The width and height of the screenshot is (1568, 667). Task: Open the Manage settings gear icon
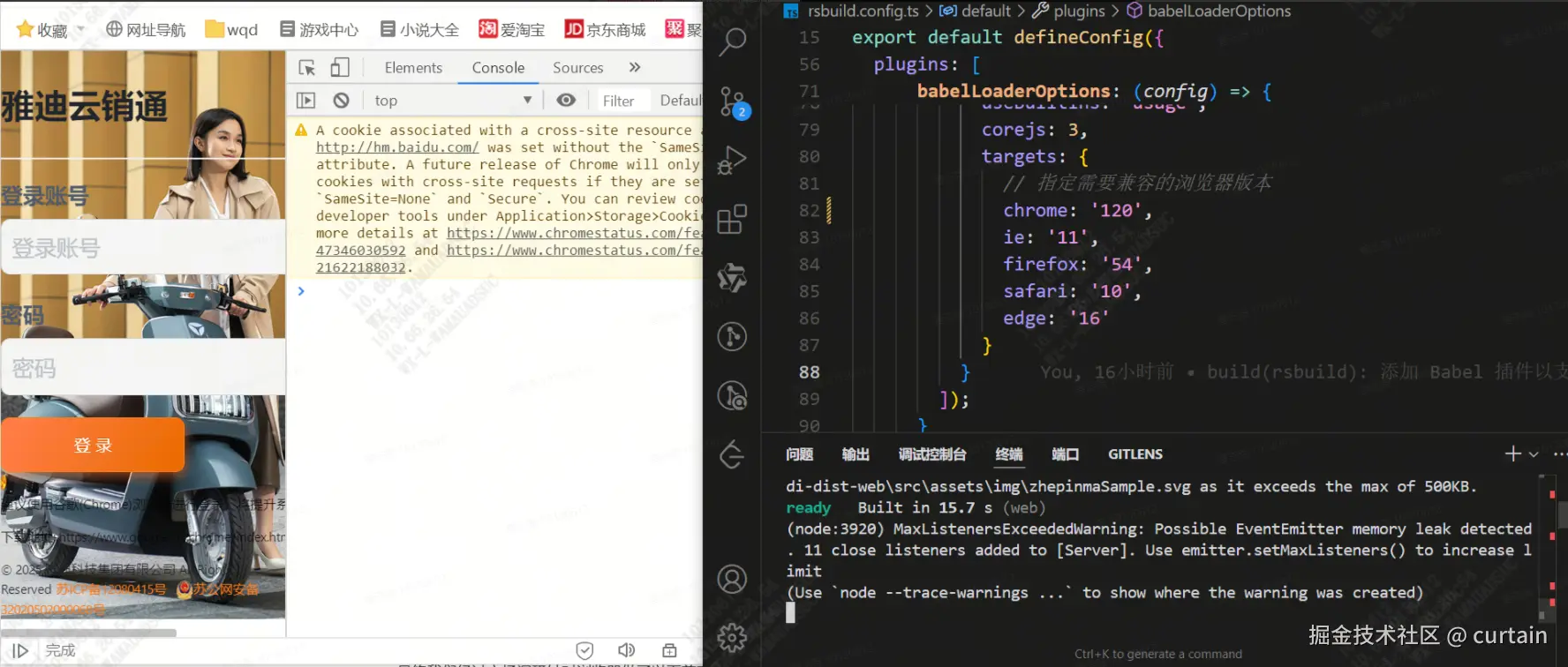[x=732, y=637]
